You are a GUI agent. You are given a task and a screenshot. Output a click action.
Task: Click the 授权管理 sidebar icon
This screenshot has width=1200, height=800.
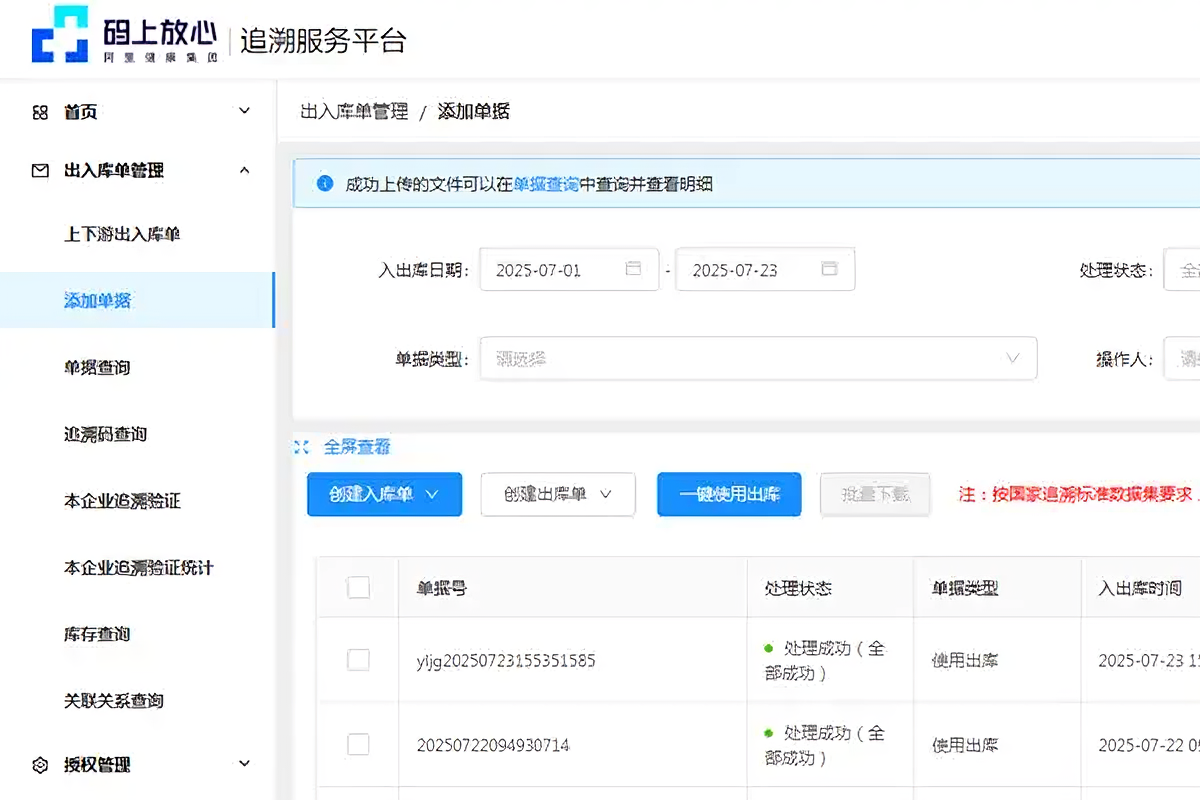click(40, 764)
